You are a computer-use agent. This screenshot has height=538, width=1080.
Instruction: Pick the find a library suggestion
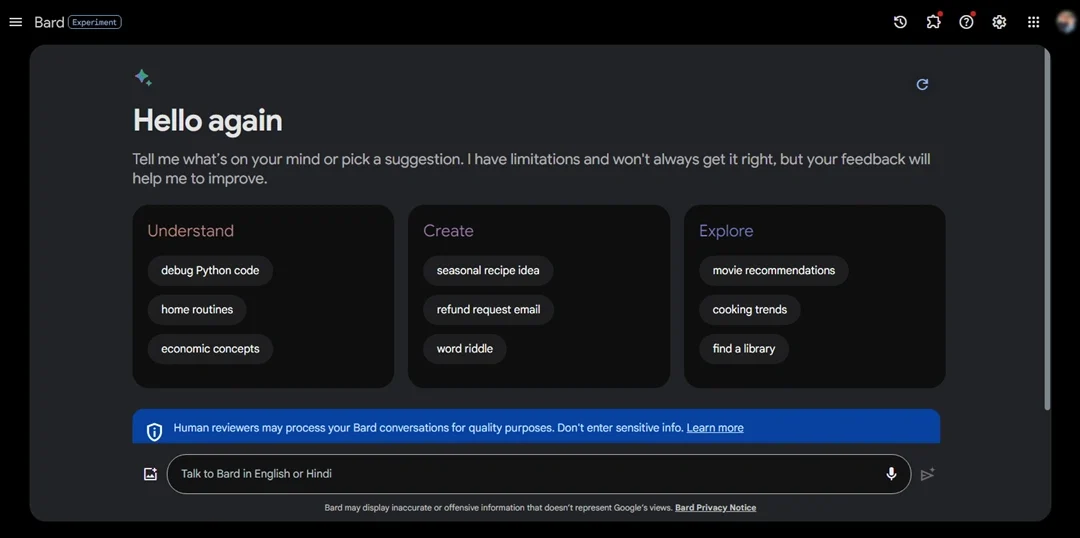(x=744, y=349)
